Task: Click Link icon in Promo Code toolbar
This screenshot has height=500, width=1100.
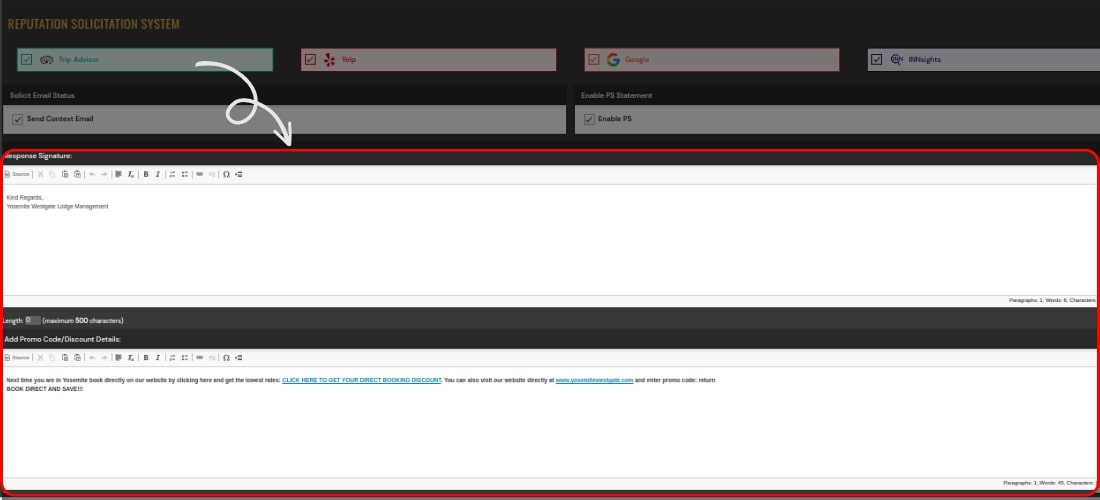Action: pos(199,358)
